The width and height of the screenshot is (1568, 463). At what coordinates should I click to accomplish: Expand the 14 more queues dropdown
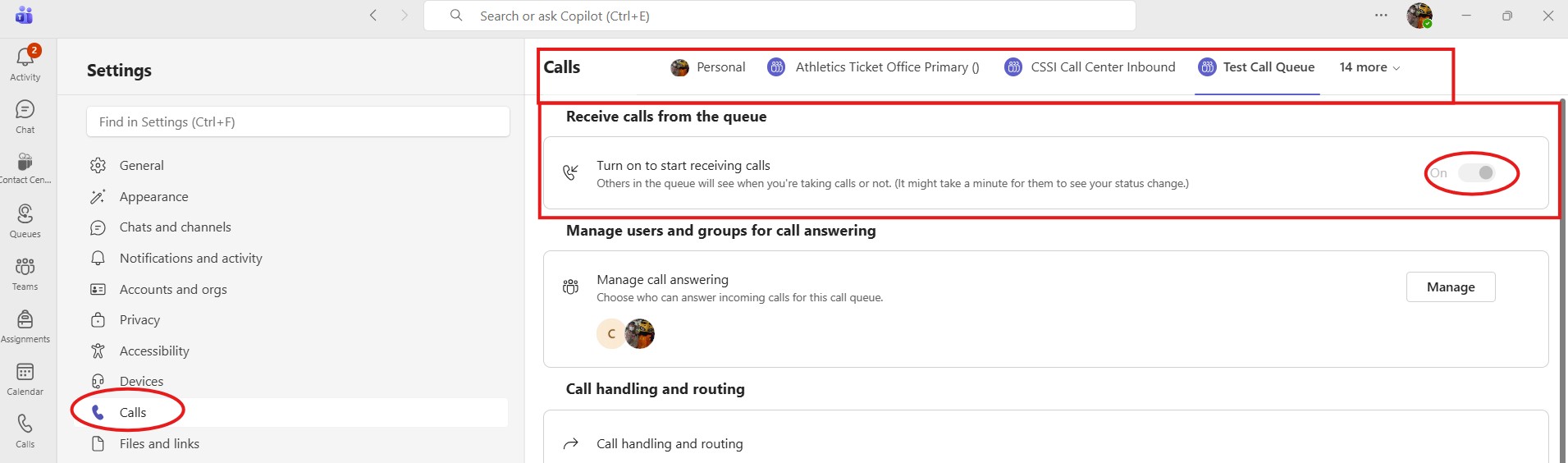click(1369, 67)
